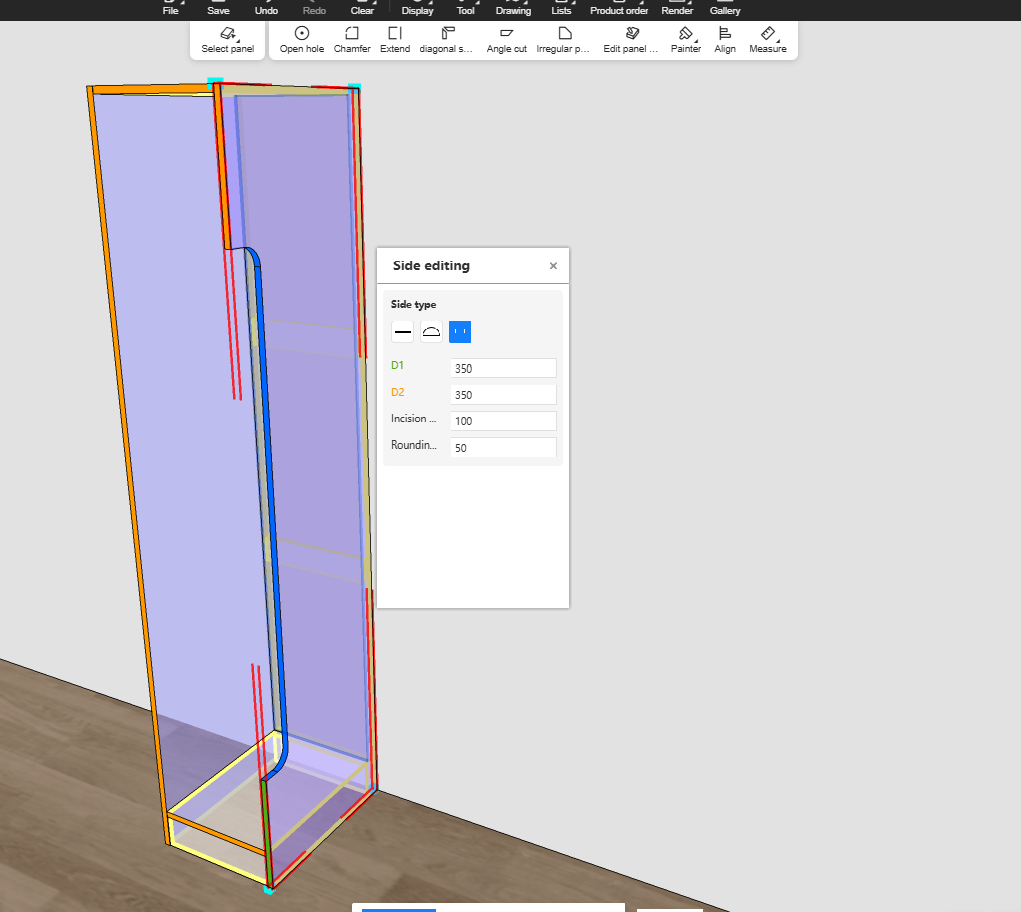Open the Gallery menu
Viewport: 1021px width, 912px height.
tap(725, 9)
